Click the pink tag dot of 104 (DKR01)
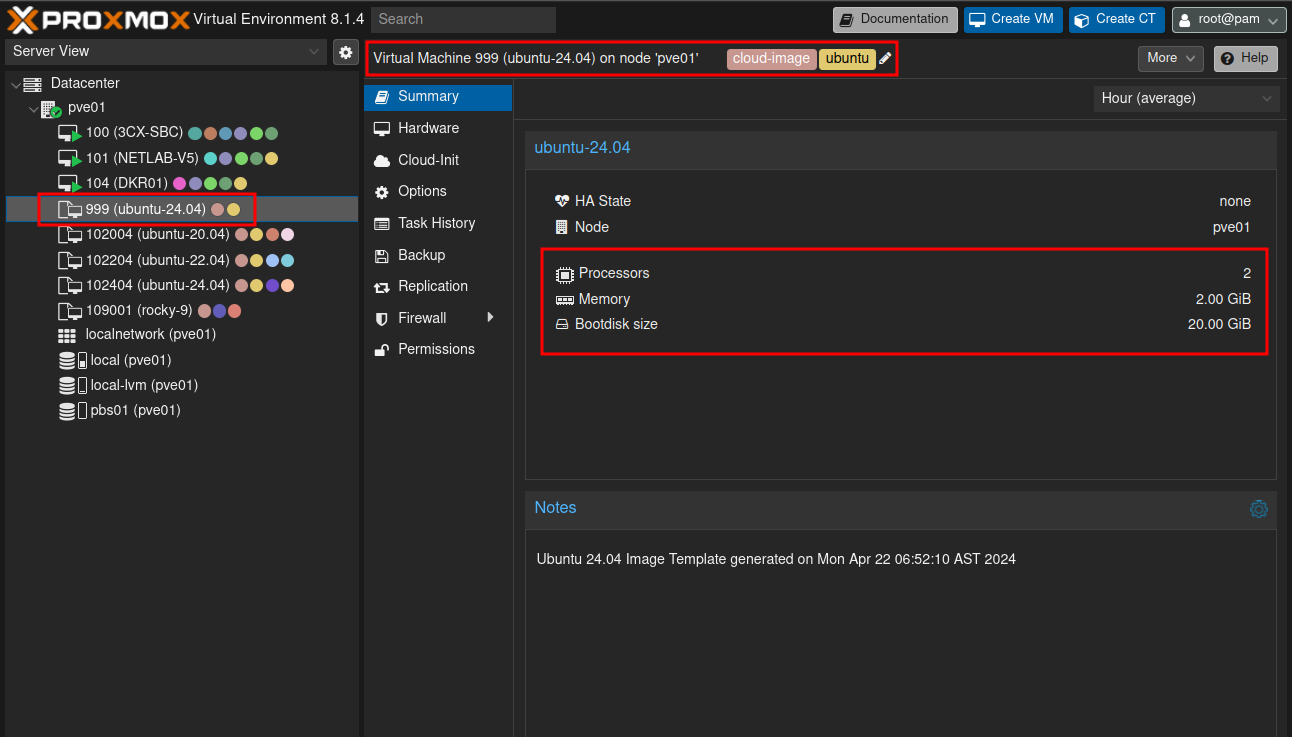 point(180,184)
